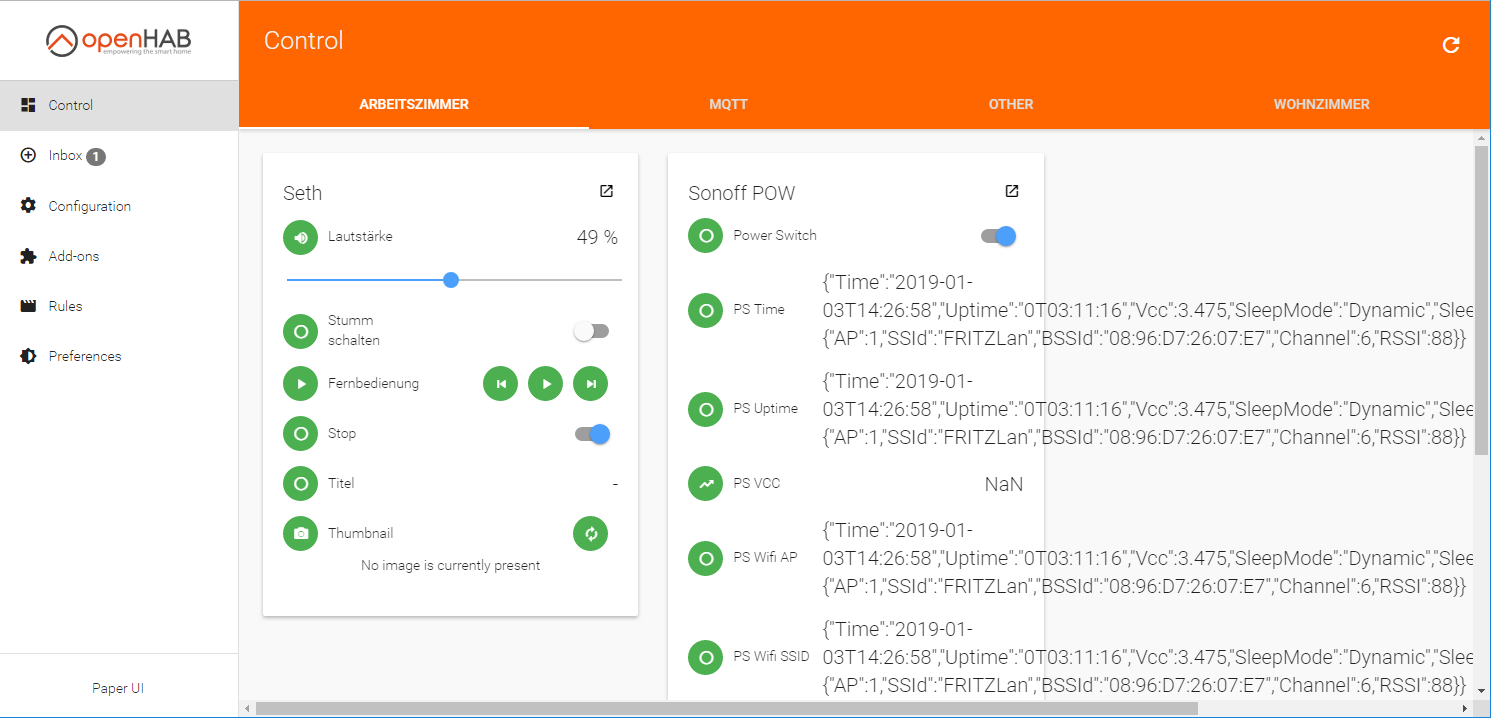The width and height of the screenshot is (1491, 718).
Task: Click the Lautstärke volume speaker icon
Action: point(300,238)
